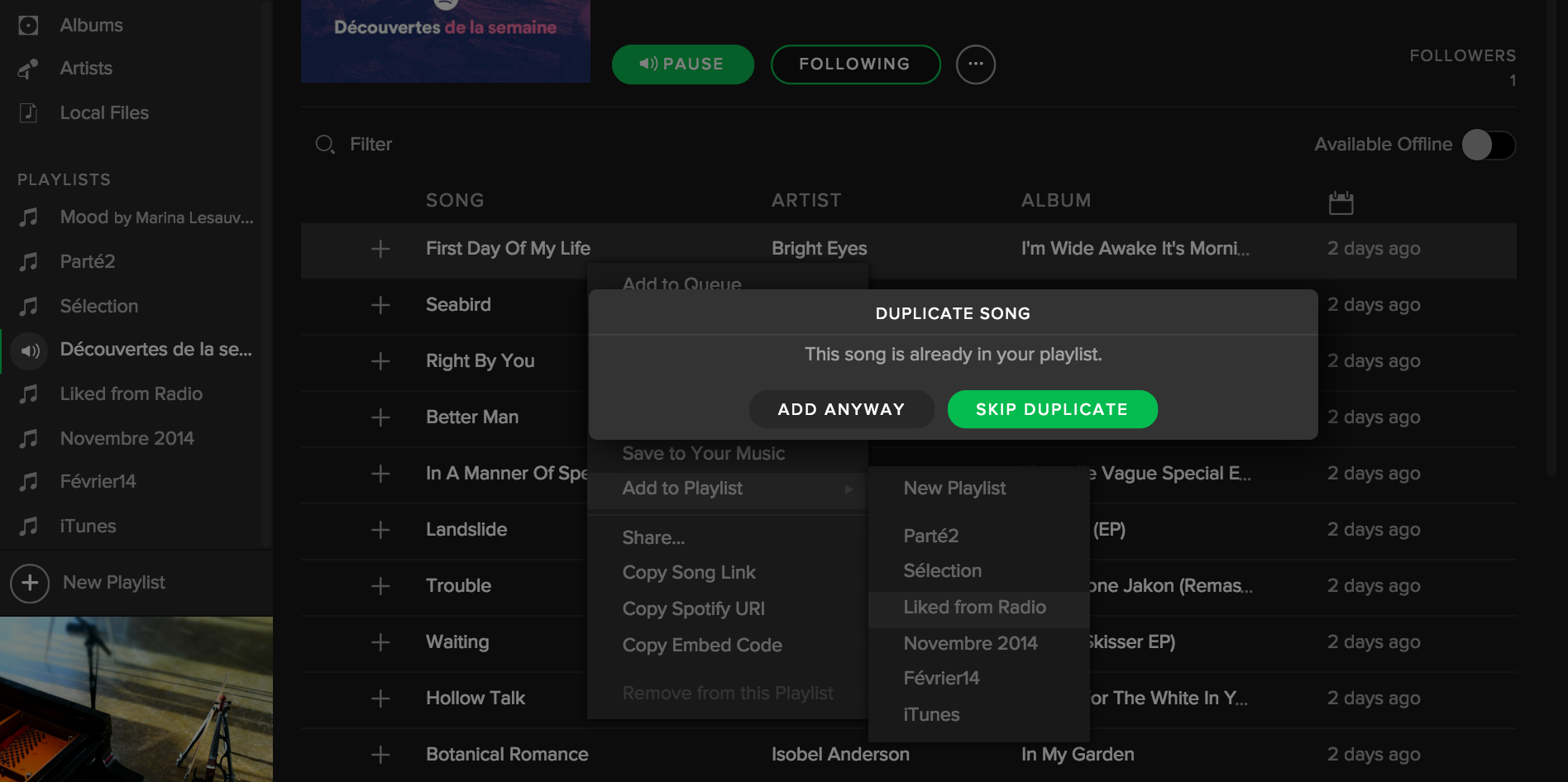Click the plus icon beside Botanical Romance
The image size is (1568, 782).
click(380, 755)
